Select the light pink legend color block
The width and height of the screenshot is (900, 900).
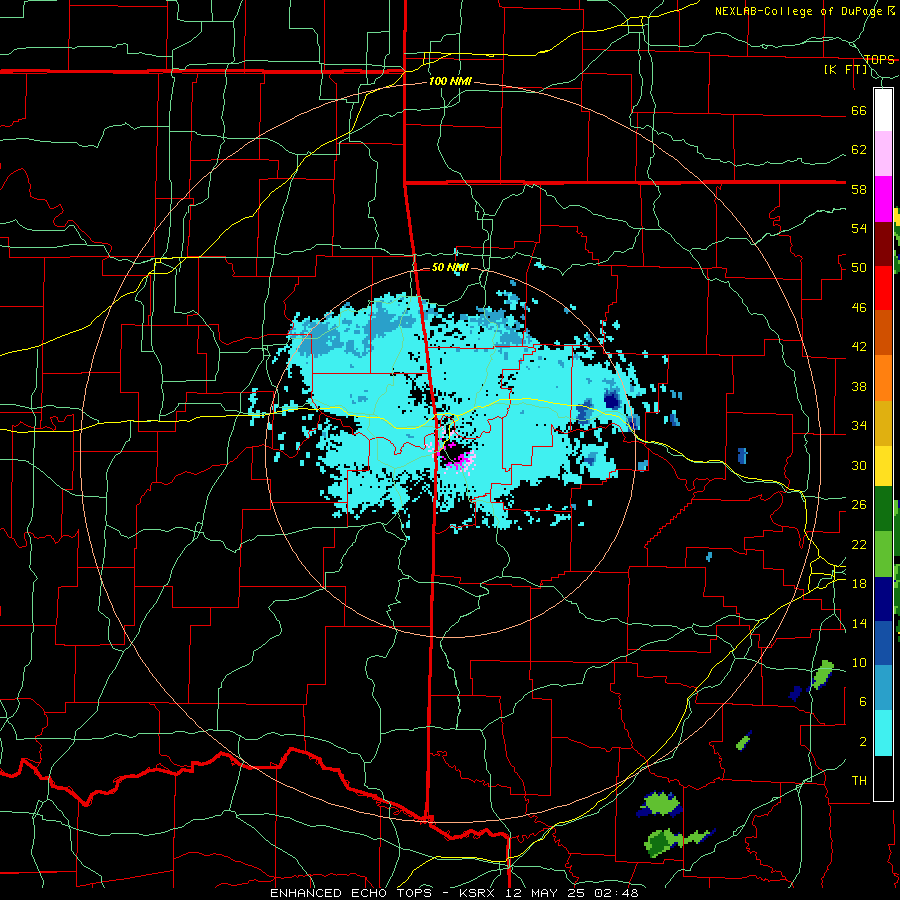tap(883, 154)
